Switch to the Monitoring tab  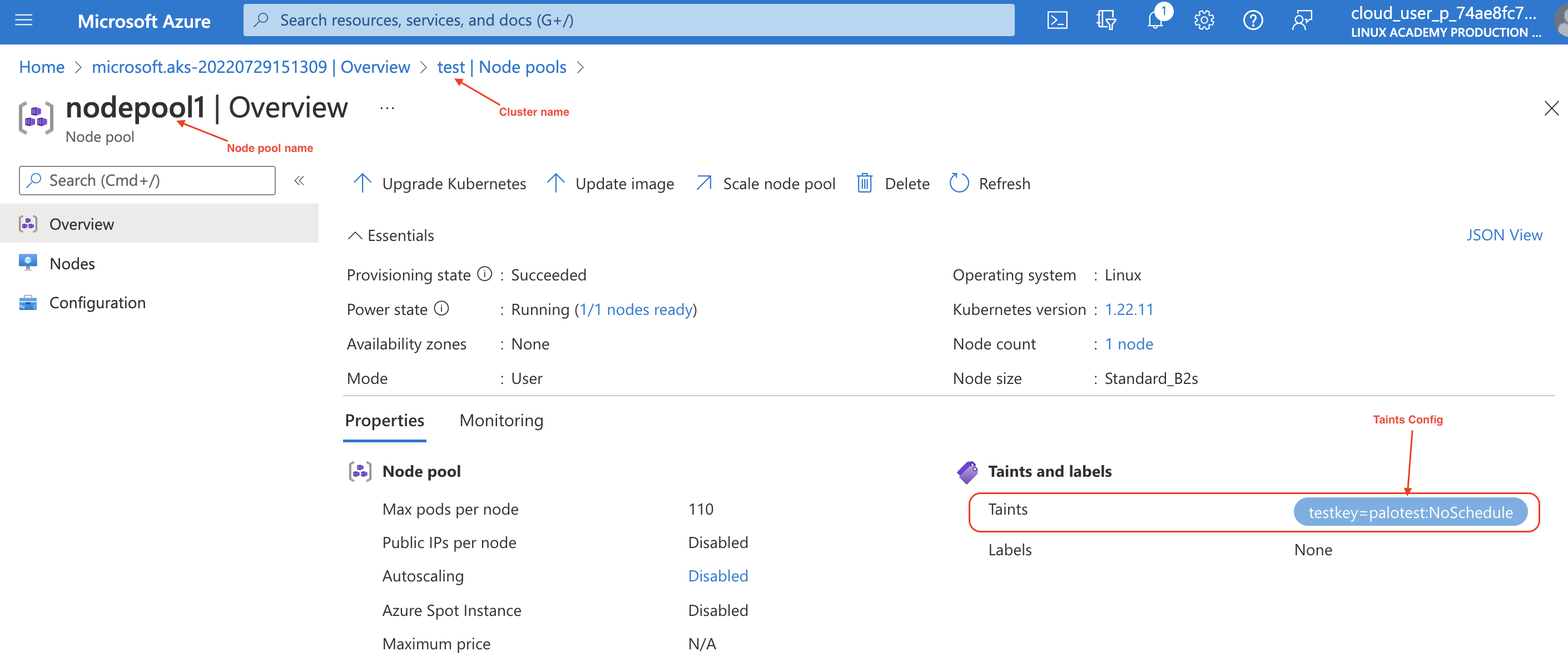pos(501,421)
